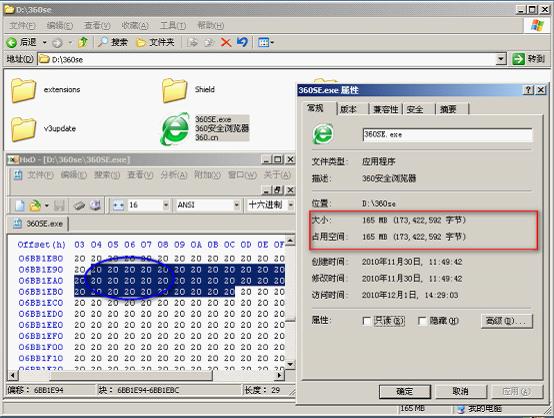This screenshot has width=554, height=418.
Task: Open Explorer View (查看) menu
Action: 97,26
